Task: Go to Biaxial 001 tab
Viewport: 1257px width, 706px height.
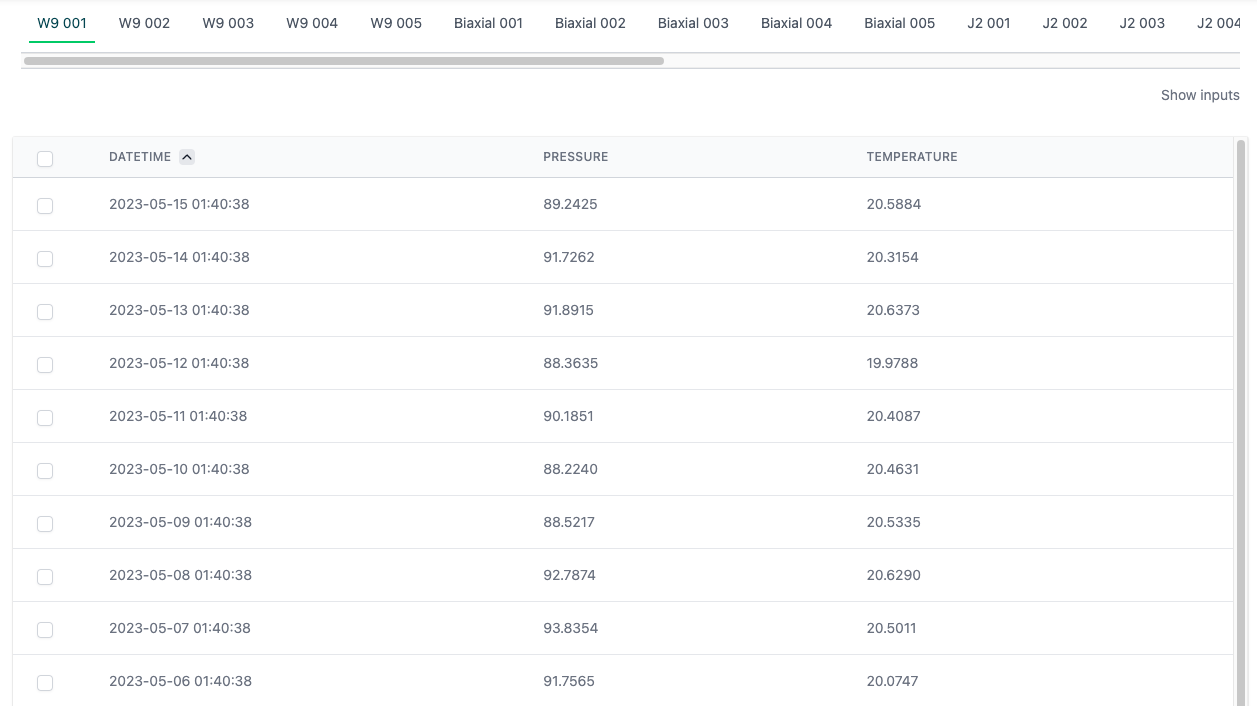Action: (x=488, y=23)
